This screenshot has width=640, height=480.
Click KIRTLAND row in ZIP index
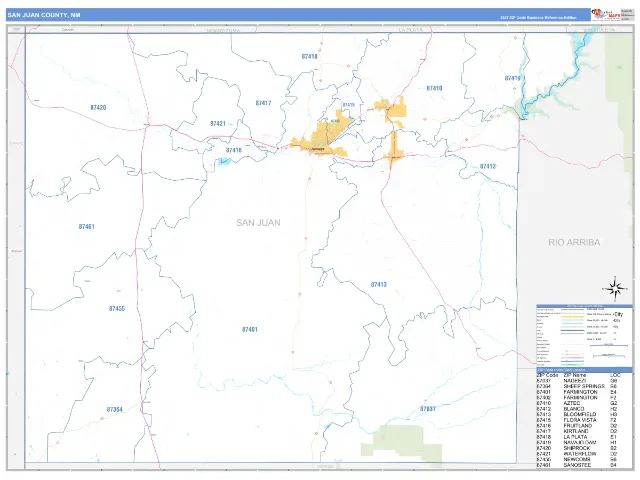(x=577, y=431)
